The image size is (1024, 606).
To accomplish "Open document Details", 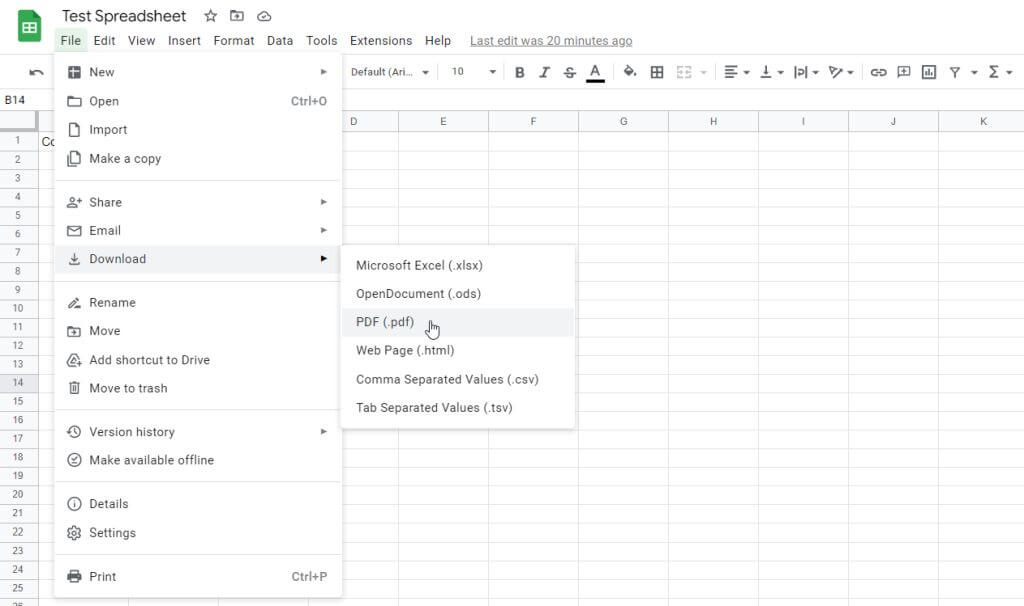I will coord(198,503).
